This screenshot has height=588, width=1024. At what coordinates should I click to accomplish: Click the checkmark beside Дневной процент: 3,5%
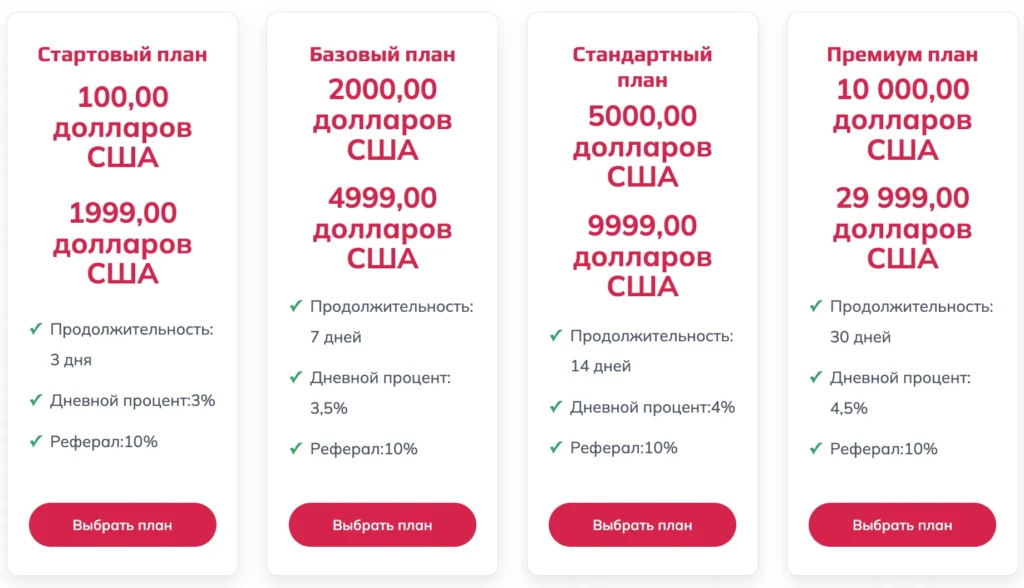click(296, 377)
